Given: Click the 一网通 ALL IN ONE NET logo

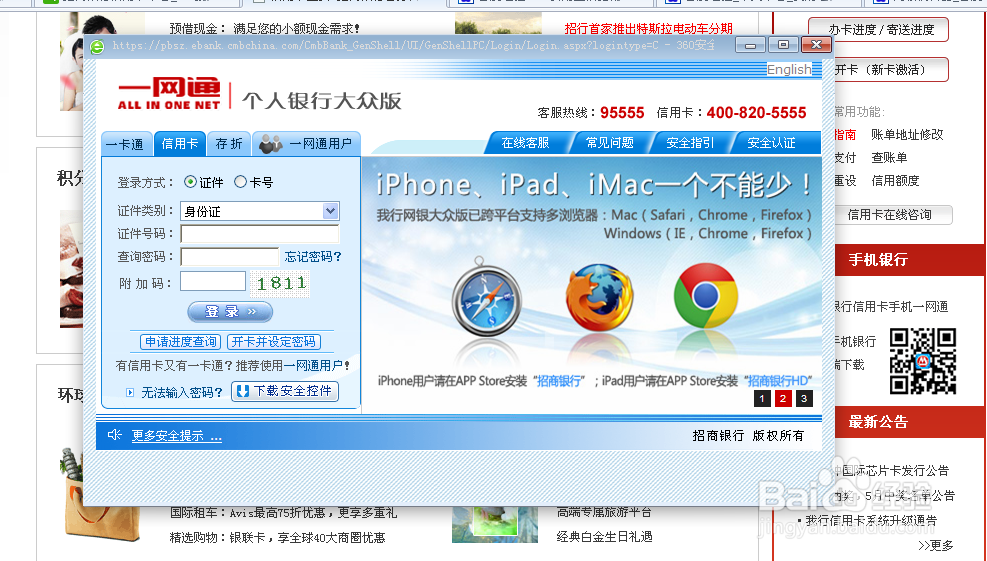Looking at the screenshot, I should pyautogui.click(x=169, y=94).
